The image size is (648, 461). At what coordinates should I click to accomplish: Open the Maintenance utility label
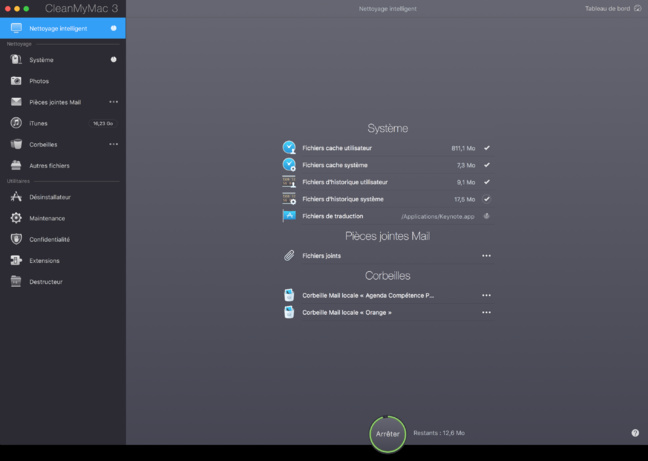(x=47, y=218)
